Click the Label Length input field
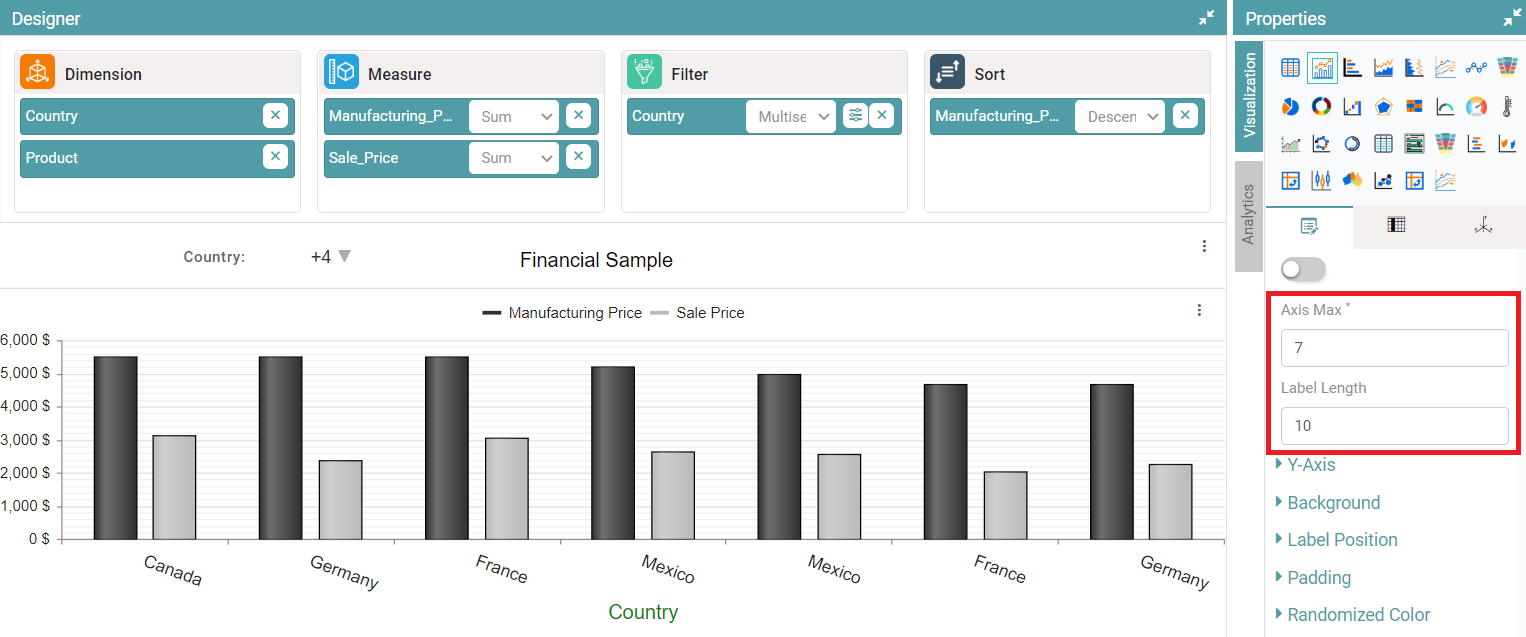Image resolution: width=1526 pixels, height=637 pixels. 1394,426
